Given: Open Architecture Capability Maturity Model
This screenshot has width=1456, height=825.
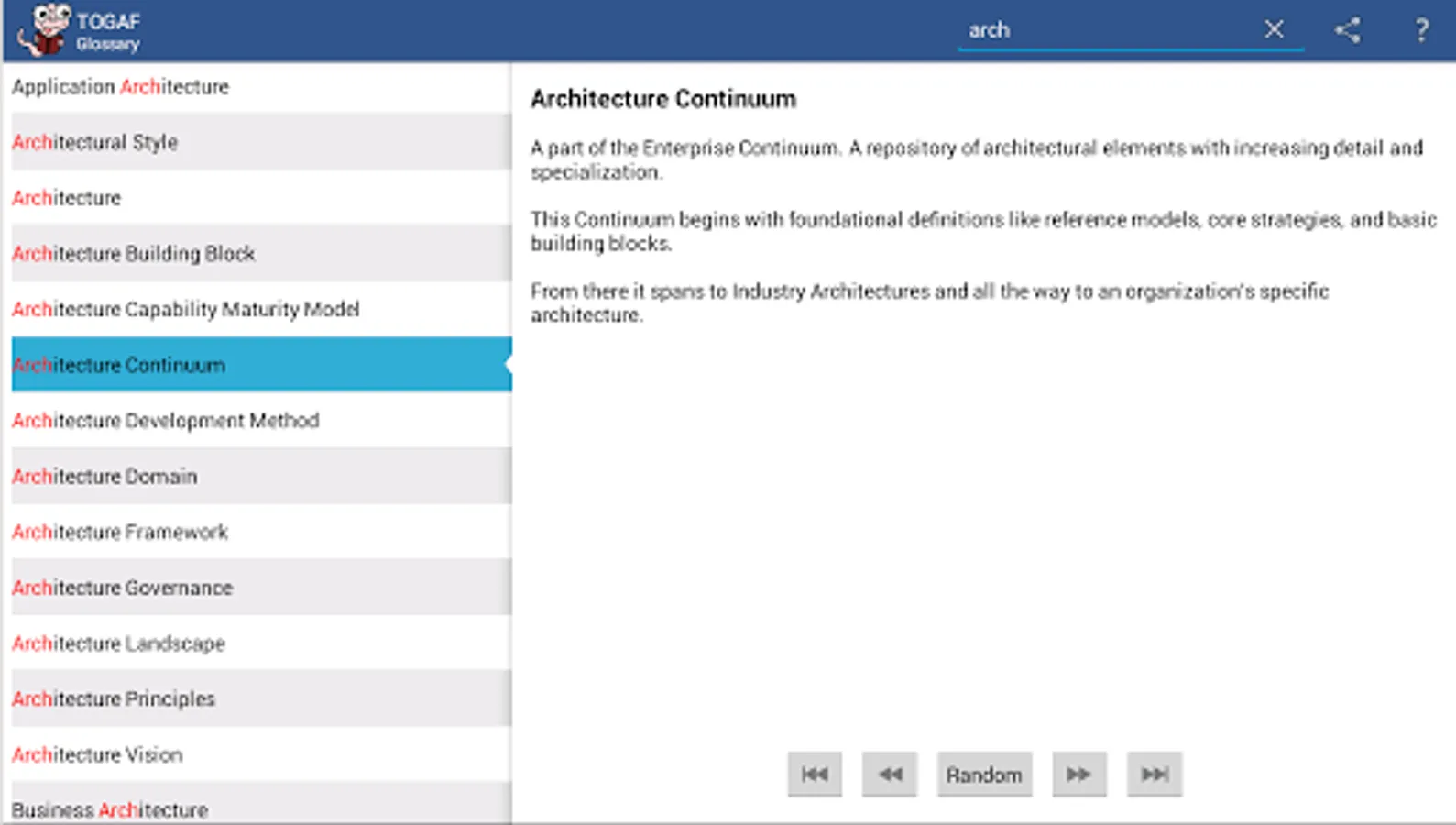Looking at the screenshot, I should tap(261, 309).
